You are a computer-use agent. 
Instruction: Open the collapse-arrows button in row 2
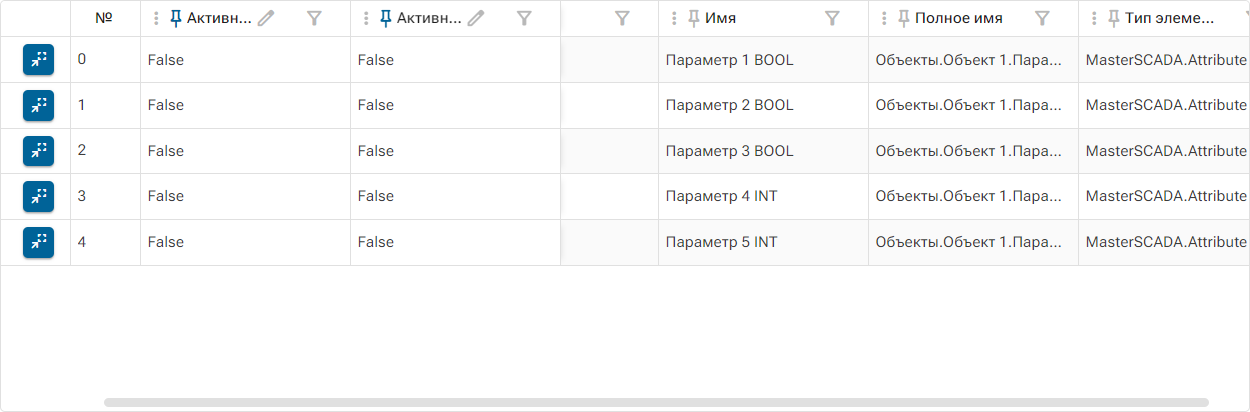[38, 151]
